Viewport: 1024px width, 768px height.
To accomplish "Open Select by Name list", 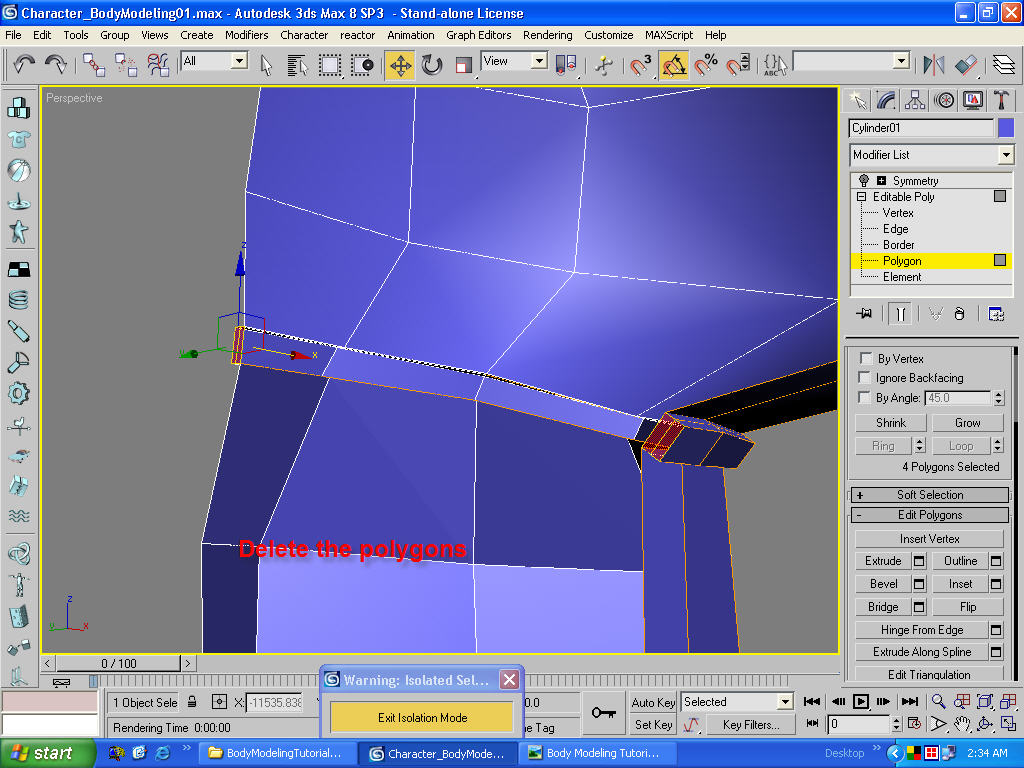I will click(297, 65).
